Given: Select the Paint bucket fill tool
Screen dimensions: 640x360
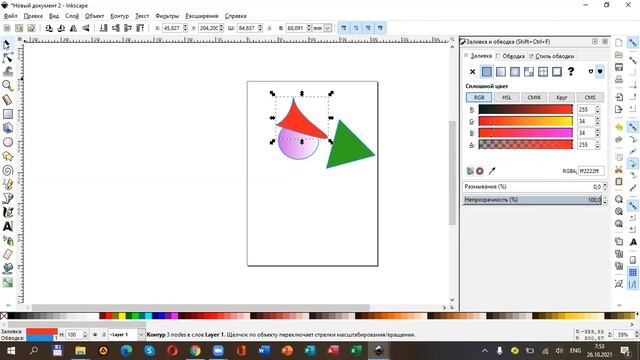Looking at the screenshot, I should [7, 268].
